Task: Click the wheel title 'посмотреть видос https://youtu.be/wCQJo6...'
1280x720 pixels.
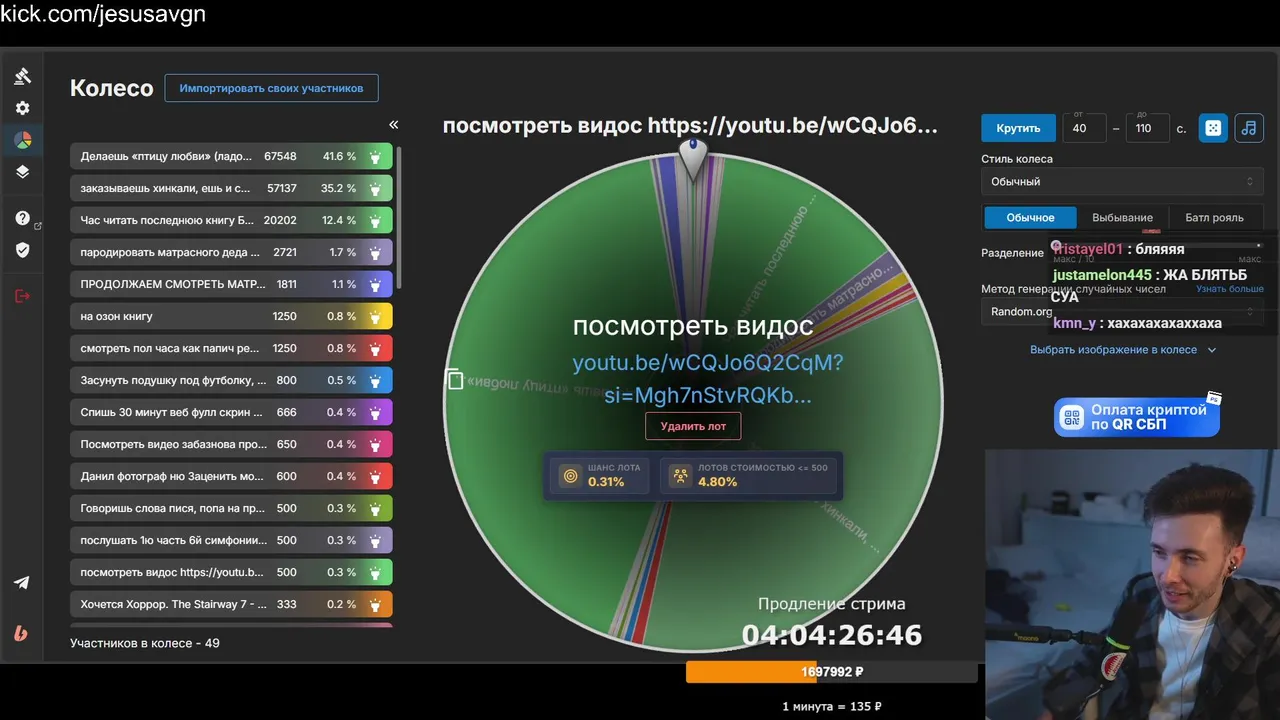Action: point(691,126)
